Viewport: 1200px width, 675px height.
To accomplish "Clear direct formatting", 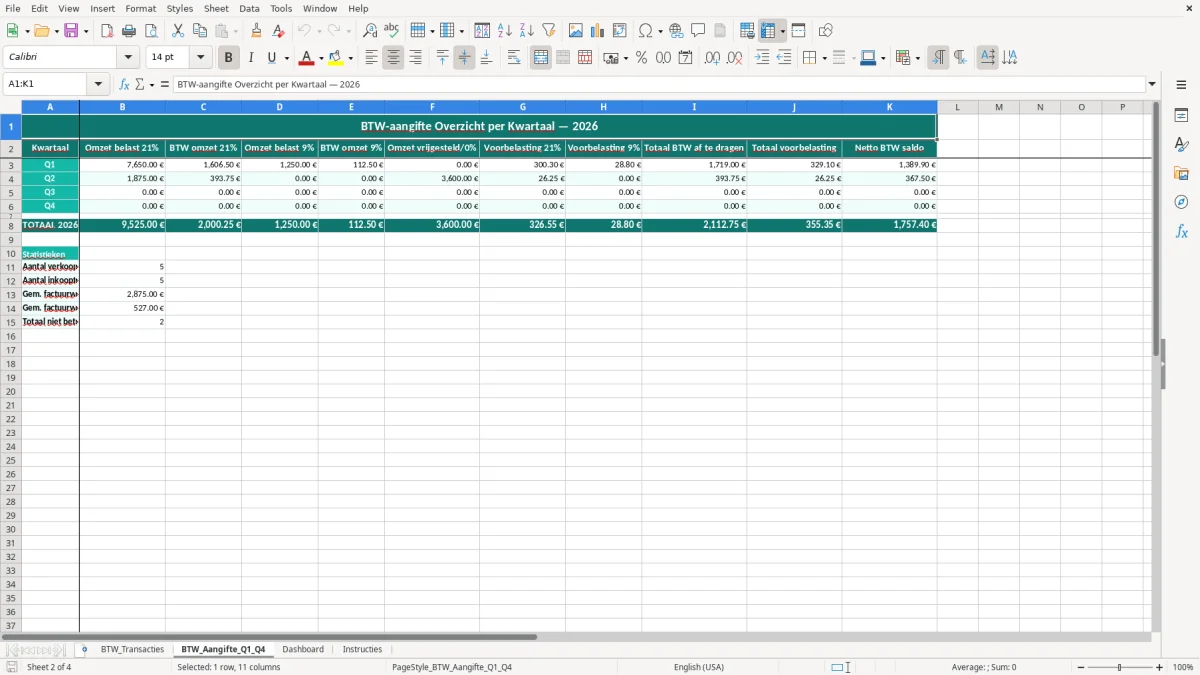I will point(279,31).
